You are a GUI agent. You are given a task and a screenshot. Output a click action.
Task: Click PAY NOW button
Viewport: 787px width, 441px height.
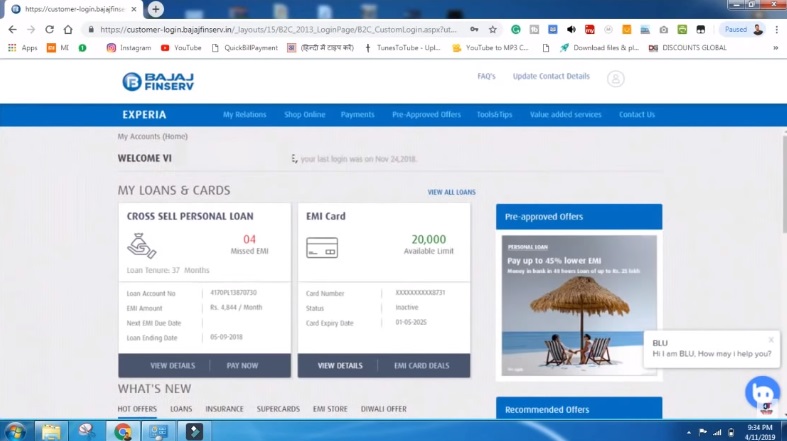click(x=242, y=366)
